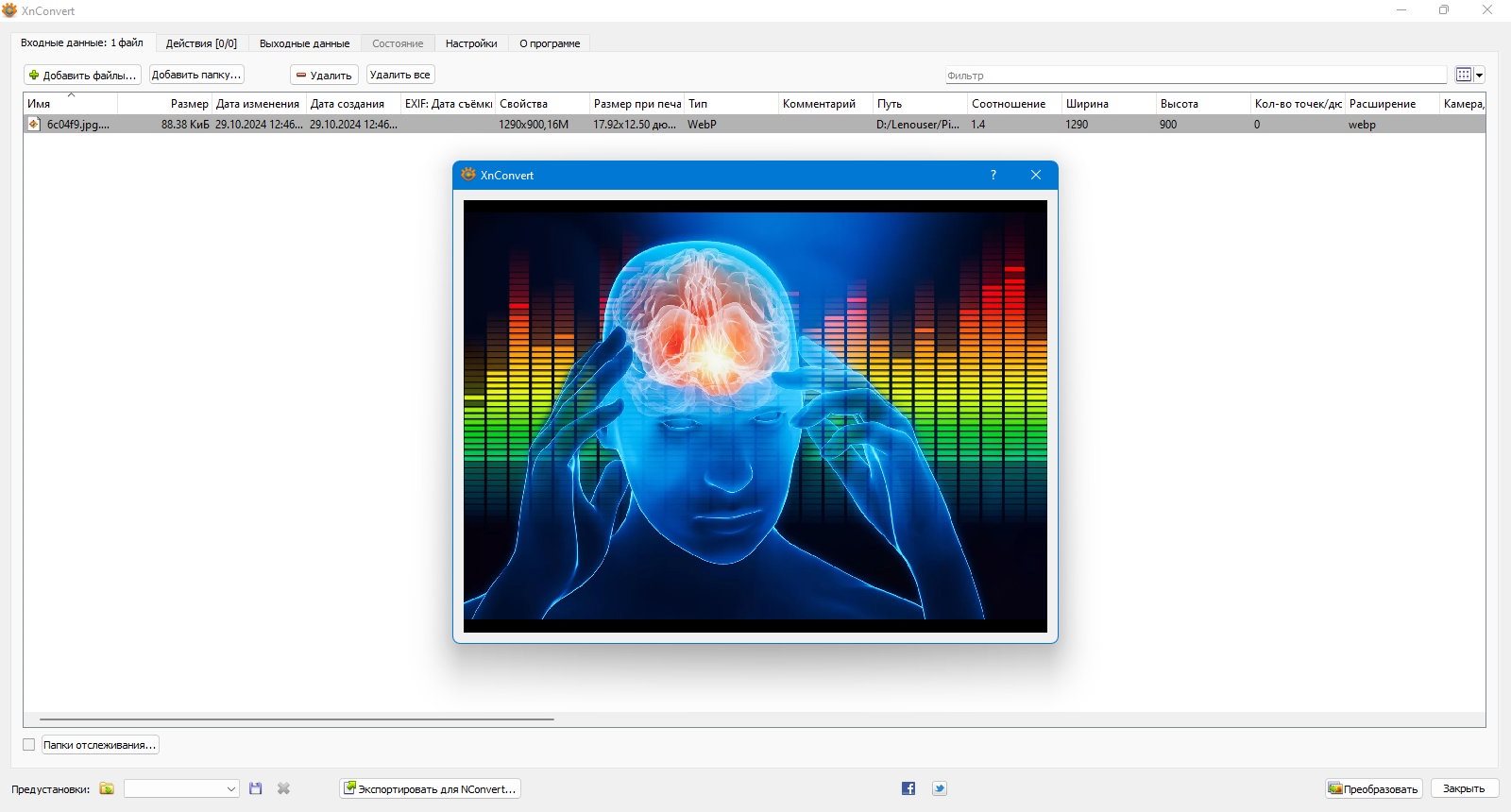The height and width of the screenshot is (812, 1511).
Task: Go to the Настройки tab
Action: [x=471, y=43]
